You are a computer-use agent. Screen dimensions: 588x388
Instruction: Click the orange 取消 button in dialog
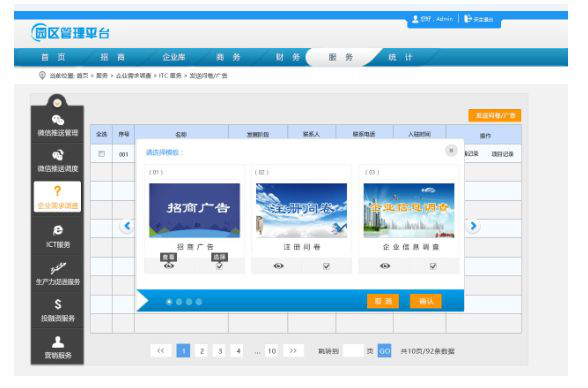tap(383, 301)
